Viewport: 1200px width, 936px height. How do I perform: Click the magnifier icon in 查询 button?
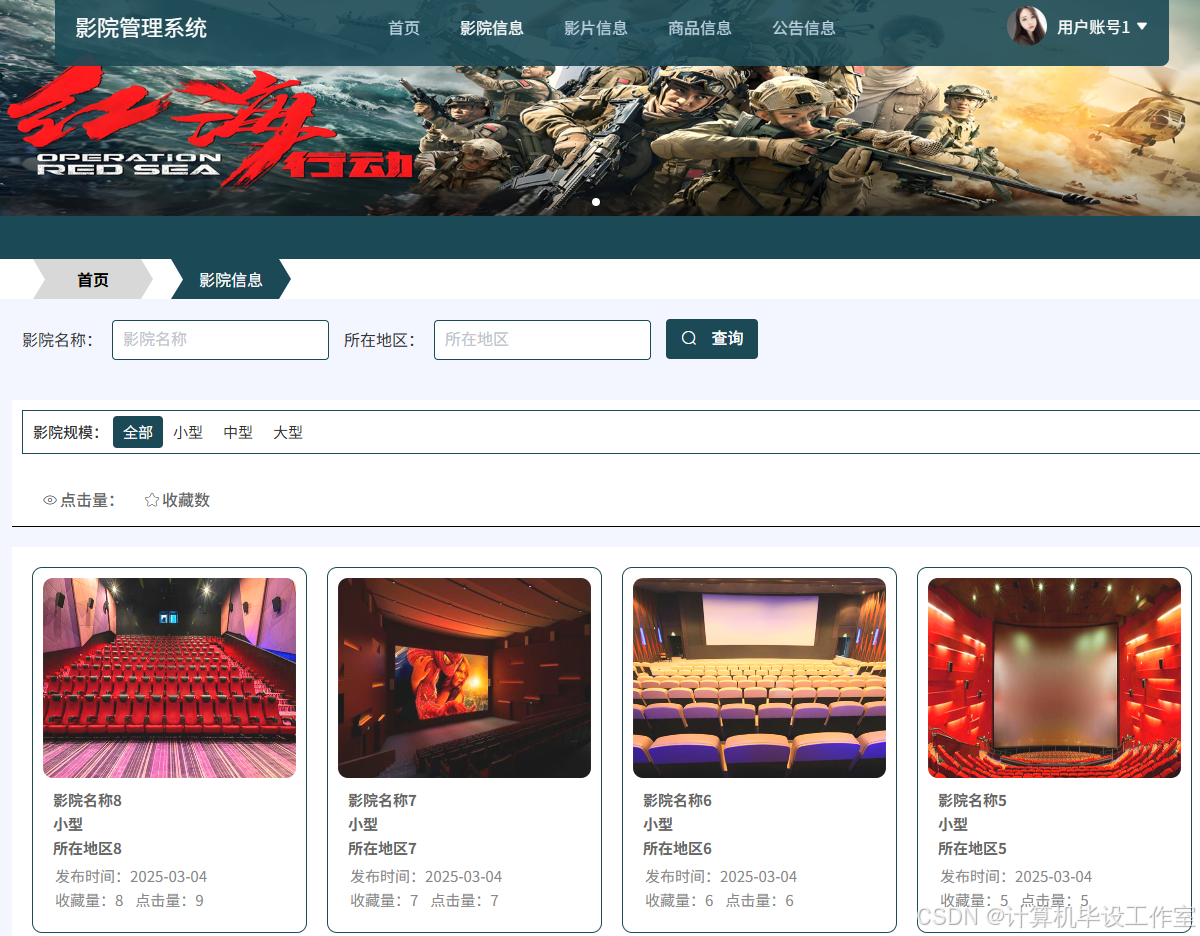point(689,339)
